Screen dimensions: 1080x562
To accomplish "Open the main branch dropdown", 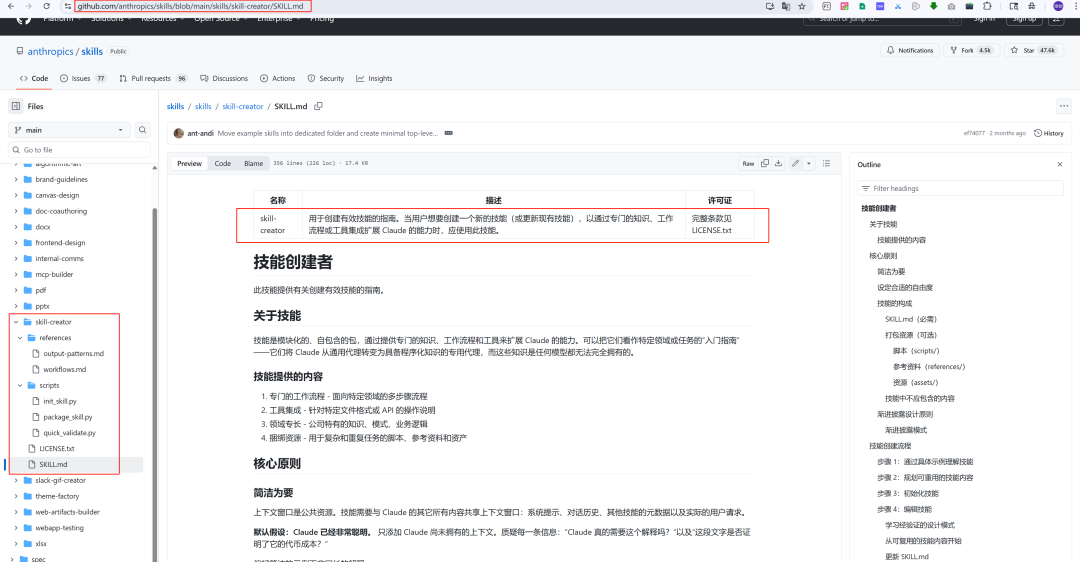I will (70, 130).
